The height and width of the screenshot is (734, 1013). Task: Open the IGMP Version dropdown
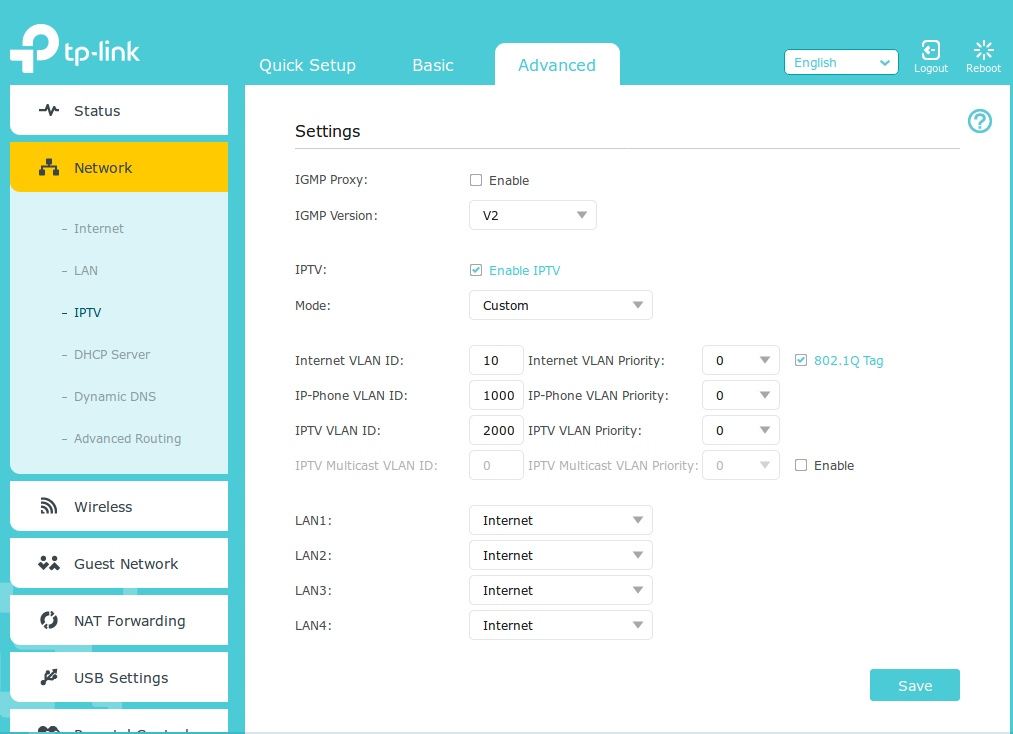533,215
